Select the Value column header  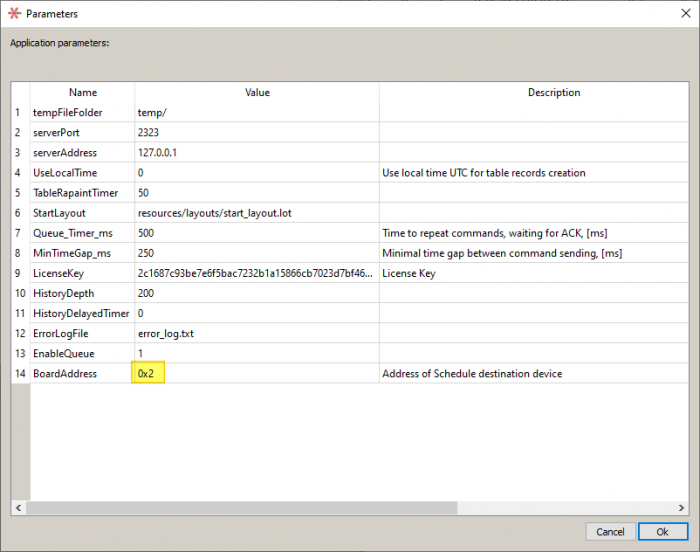pyautogui.click(x=257, y=92)
